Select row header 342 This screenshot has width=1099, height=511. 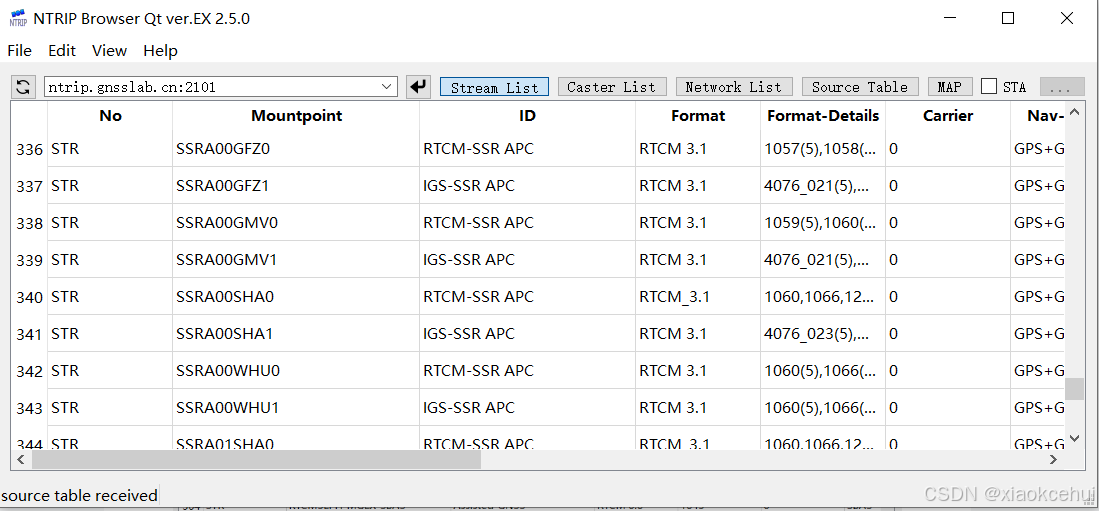point(29,371)
